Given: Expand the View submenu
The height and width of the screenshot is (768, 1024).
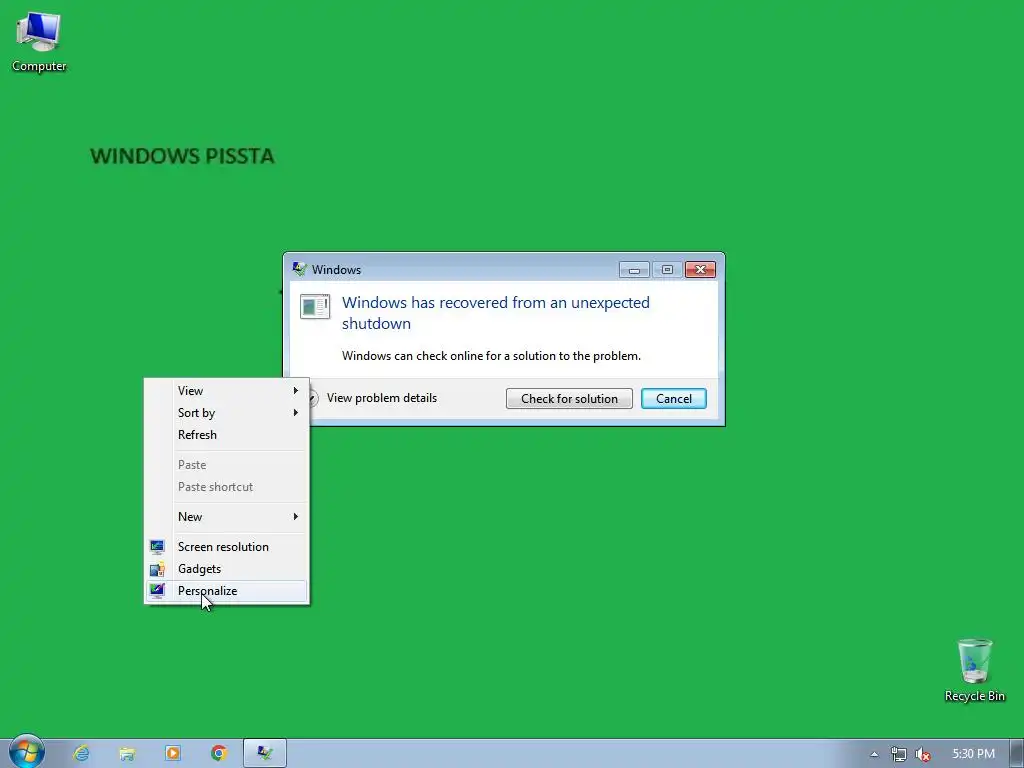Looking at the screenshot, I should coord(226,391).
